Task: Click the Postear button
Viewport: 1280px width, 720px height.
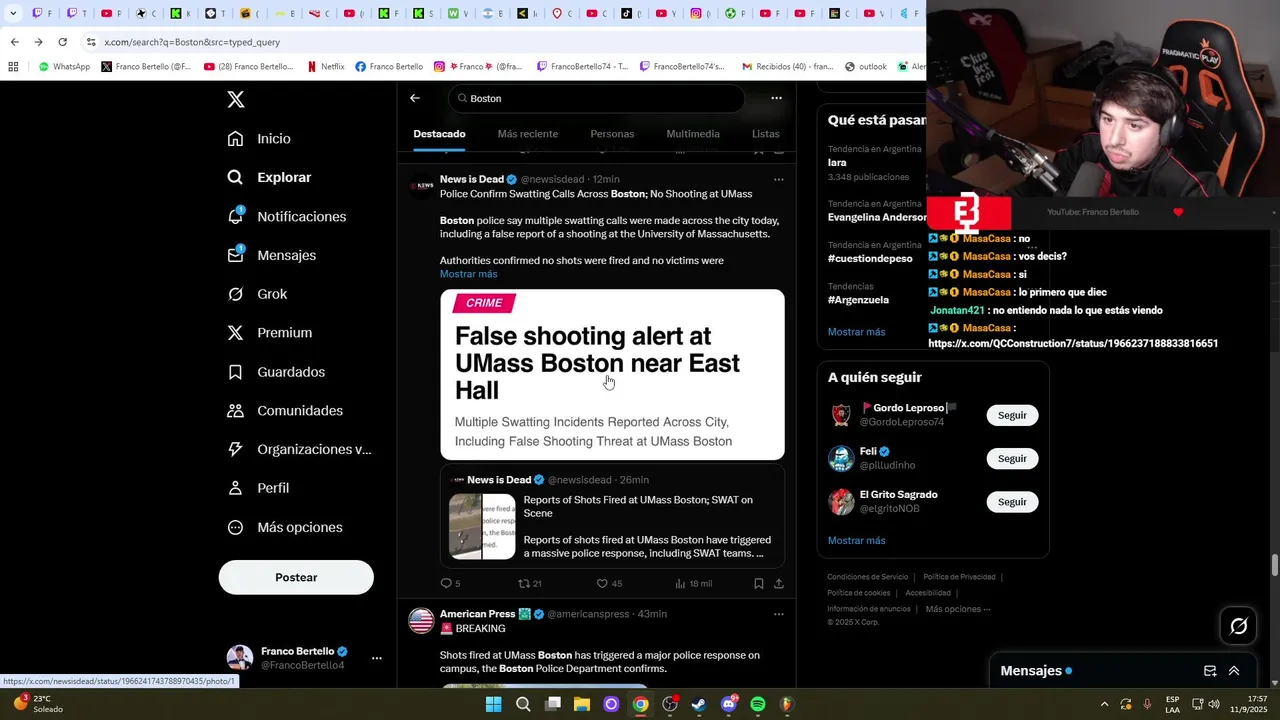Action: (x=296, y=577)
